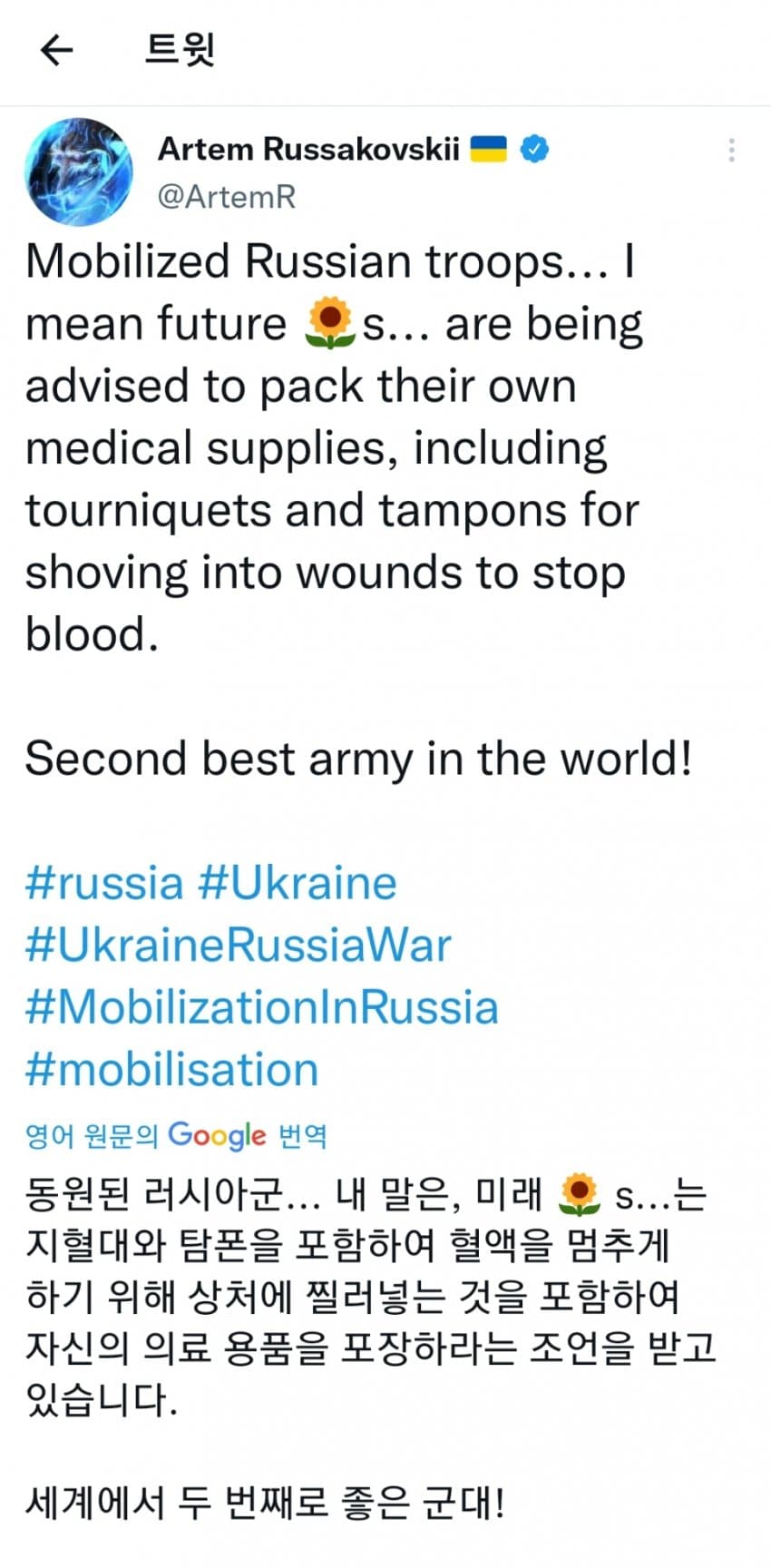Click the 트윗 header title
This screenshot has width=771, height=1568.
[x=180, y=51]
